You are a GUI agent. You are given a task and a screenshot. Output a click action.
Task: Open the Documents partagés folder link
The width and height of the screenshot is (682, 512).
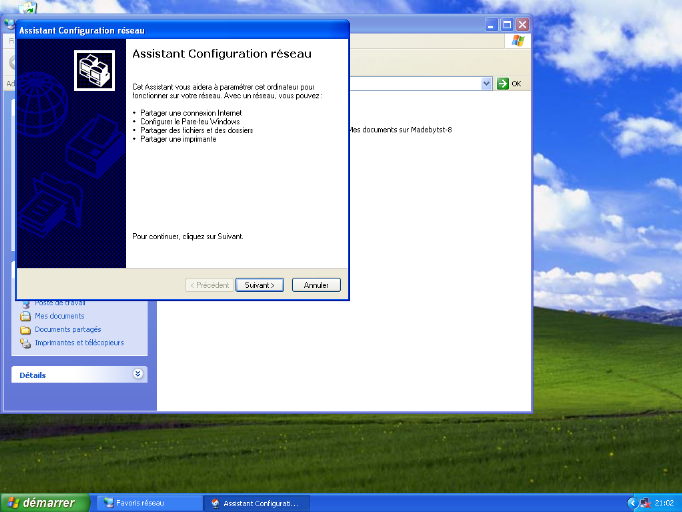(67, 329)
